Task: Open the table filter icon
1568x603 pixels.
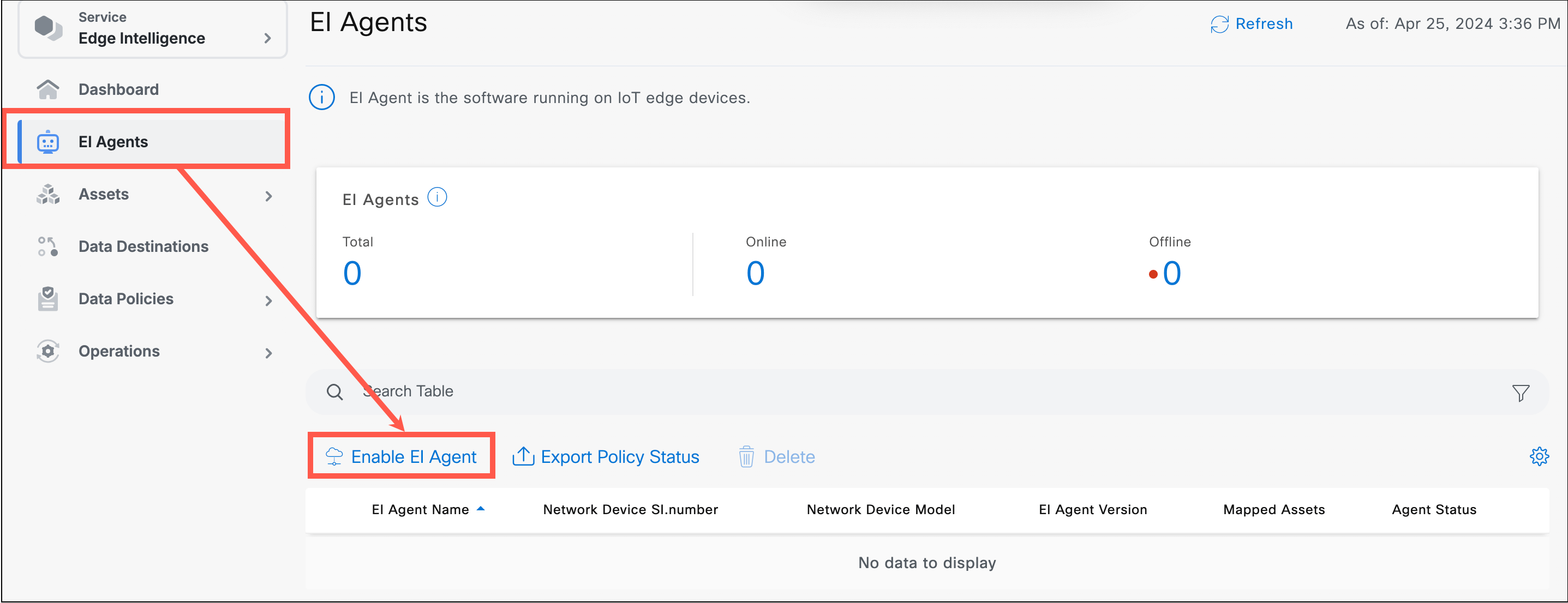Action: [1521, 392]
